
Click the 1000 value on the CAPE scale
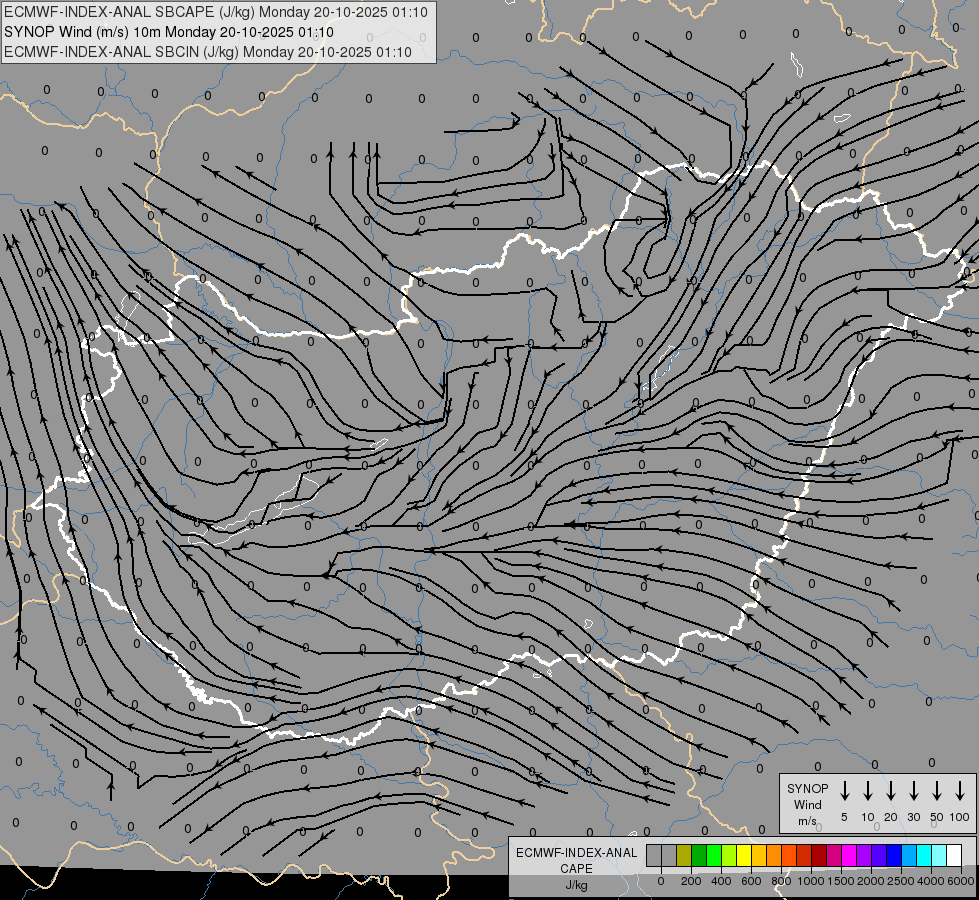[x=811, y=881]
